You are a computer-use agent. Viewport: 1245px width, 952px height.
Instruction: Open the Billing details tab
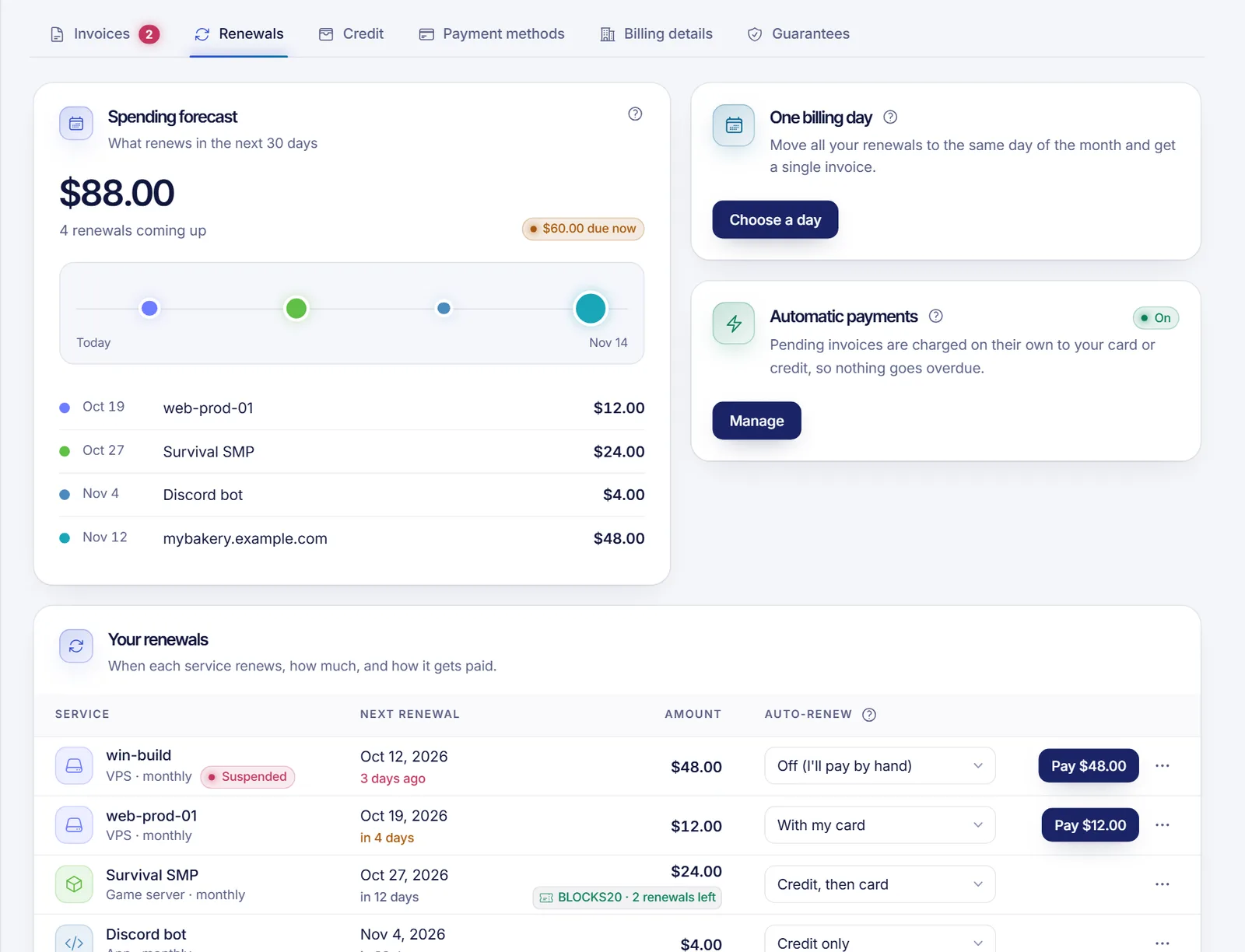click(x=657, y=34)
